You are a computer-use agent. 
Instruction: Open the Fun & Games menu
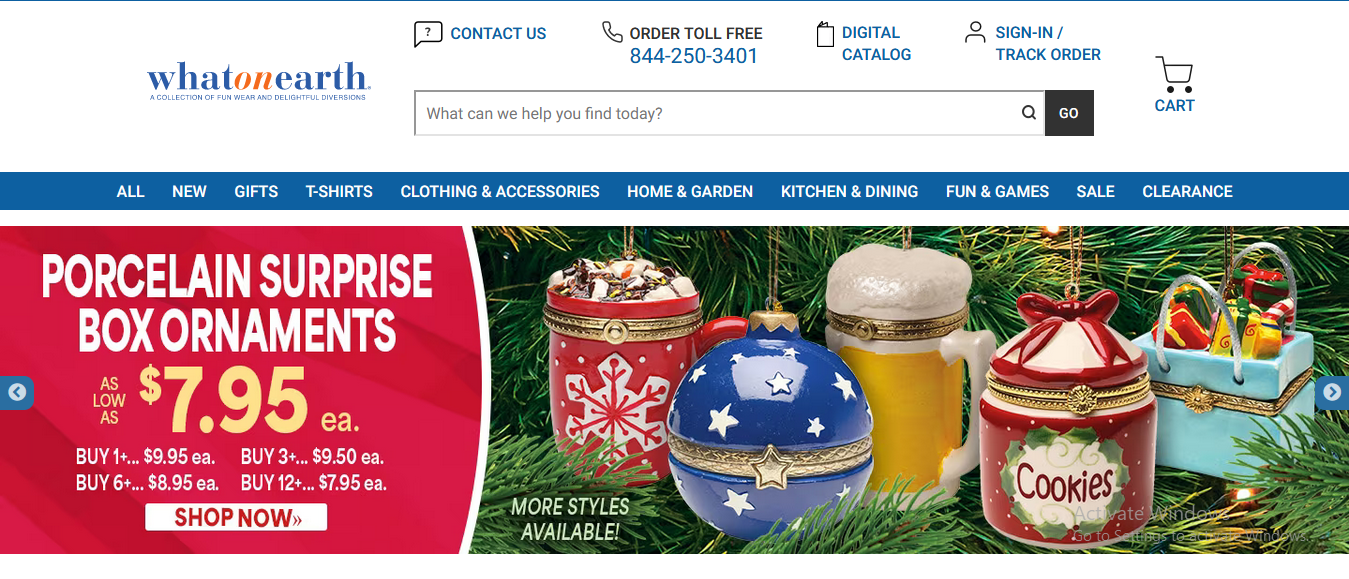tap(997, 191)
